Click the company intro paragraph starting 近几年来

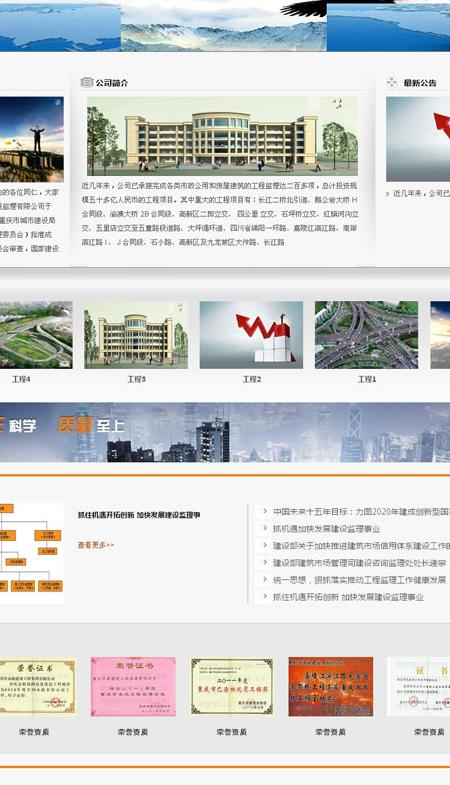(x=220, y=214)
